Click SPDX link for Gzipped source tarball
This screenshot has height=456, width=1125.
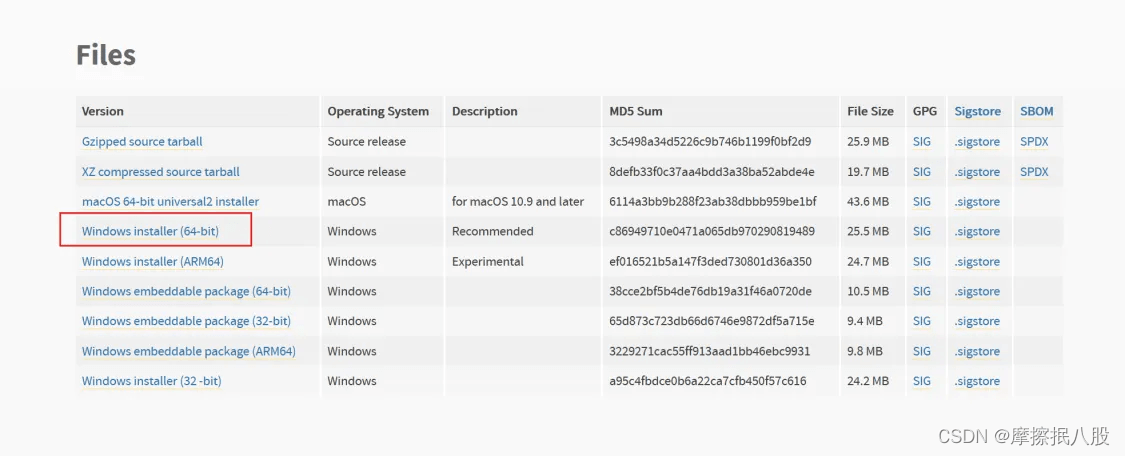coord(1034,142)
